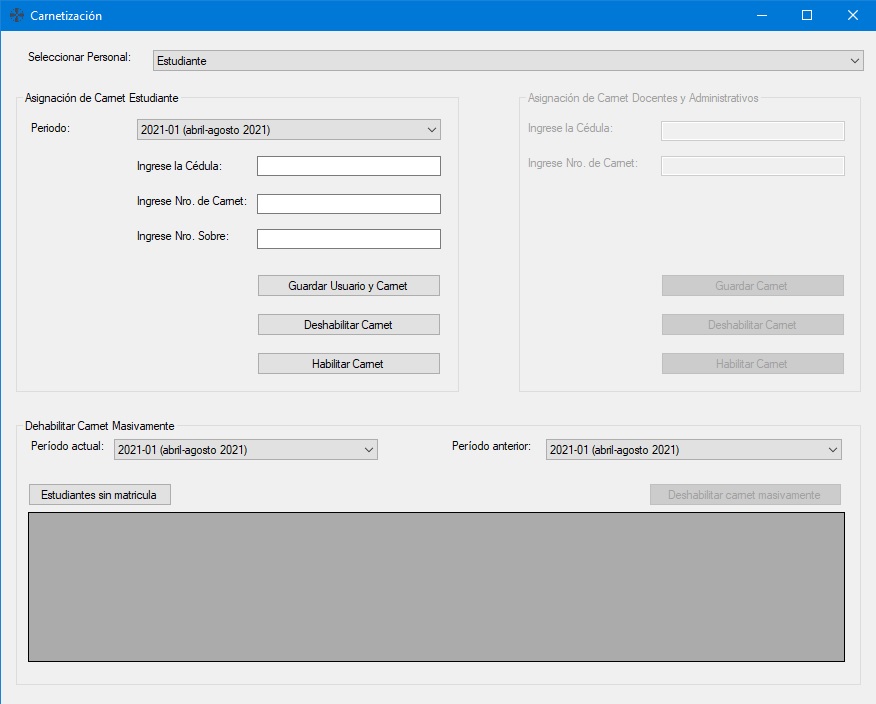
Task: Open the Período actual combo box
Action: coord(245,450)
